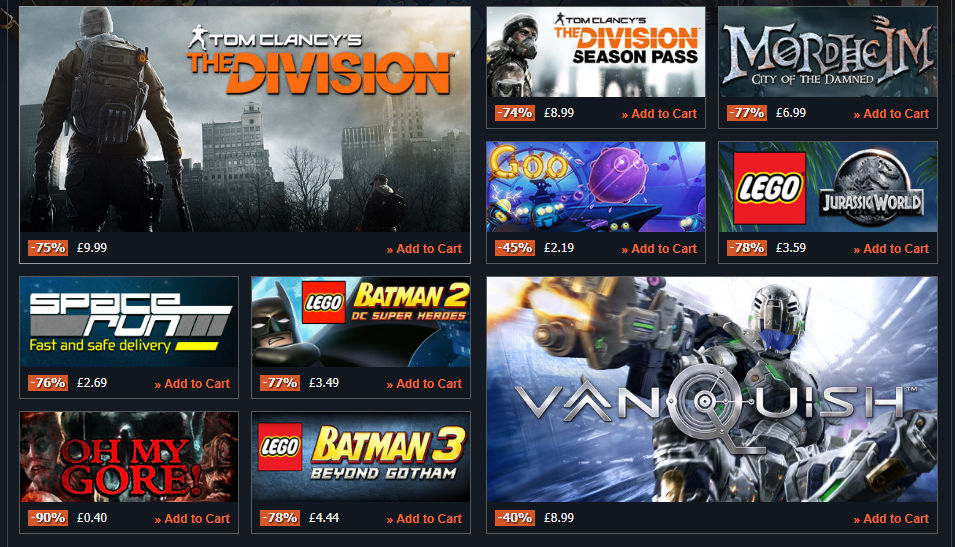Add LEGO Batman 3 to cart
955x547 pixels.
click(x=424, y=519)
